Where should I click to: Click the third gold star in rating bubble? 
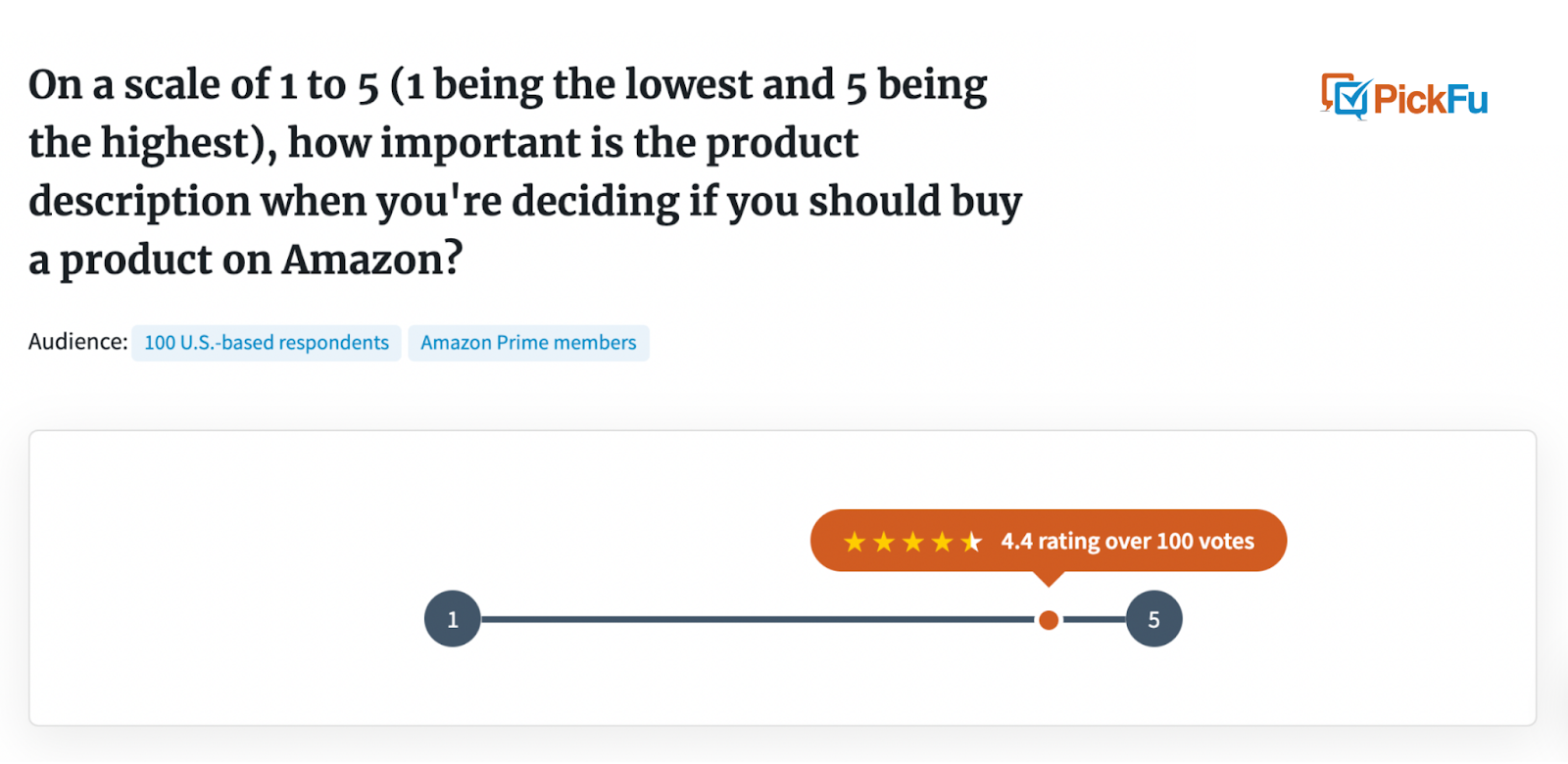[x=913, y=542]
